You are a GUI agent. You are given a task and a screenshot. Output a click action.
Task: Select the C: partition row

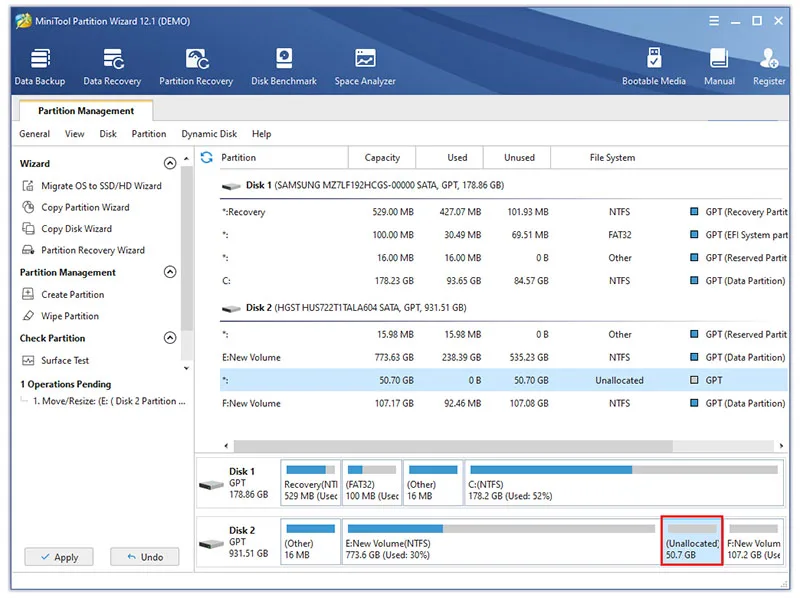pos(503,281)
